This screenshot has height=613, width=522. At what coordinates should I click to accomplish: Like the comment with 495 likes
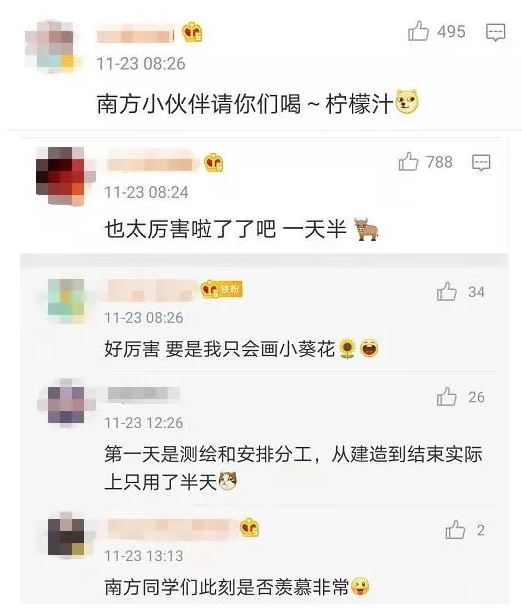coord(418,31)
